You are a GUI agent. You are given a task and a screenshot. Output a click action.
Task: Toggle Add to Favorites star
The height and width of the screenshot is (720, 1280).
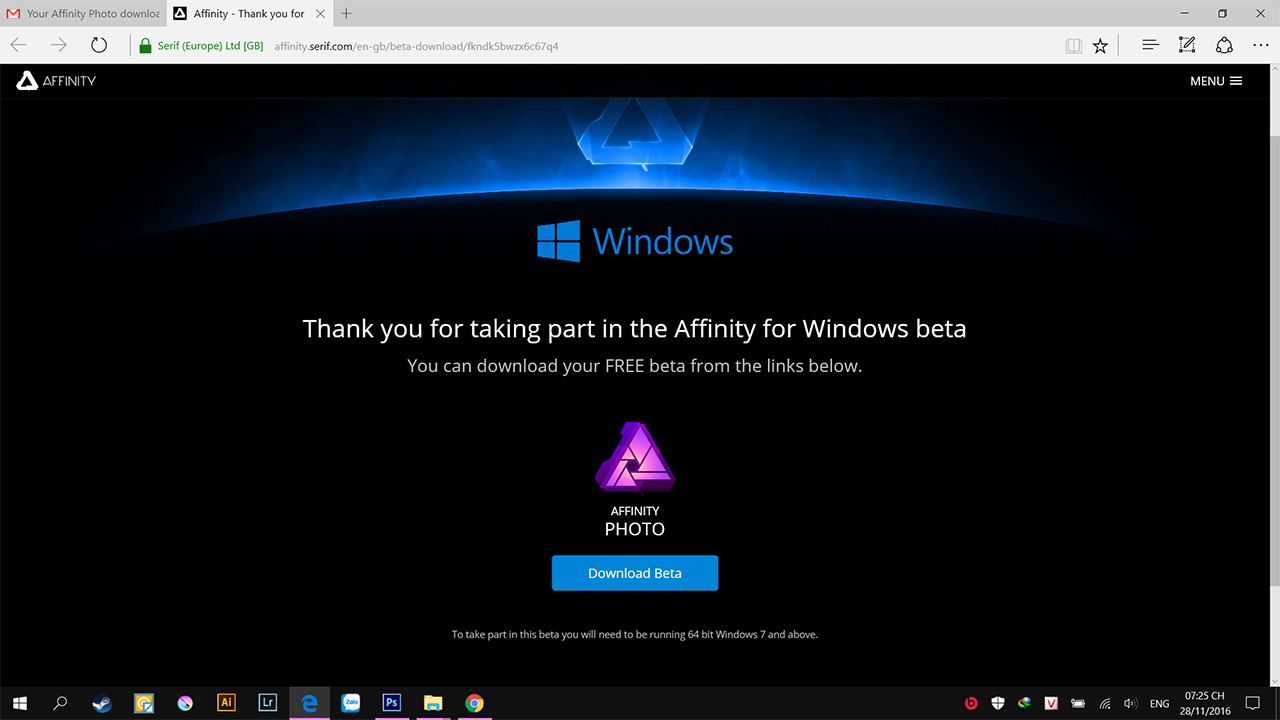click(x=1100, y=45)
